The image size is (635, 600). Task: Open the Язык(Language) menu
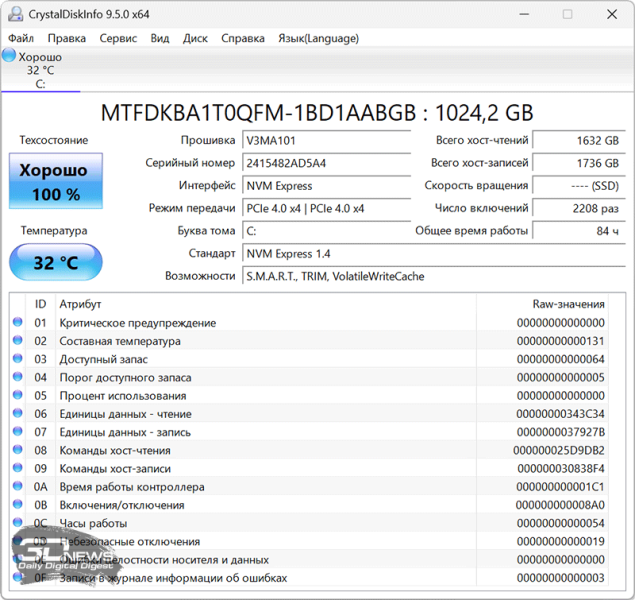pyautogui.click(x=318, y=38)
